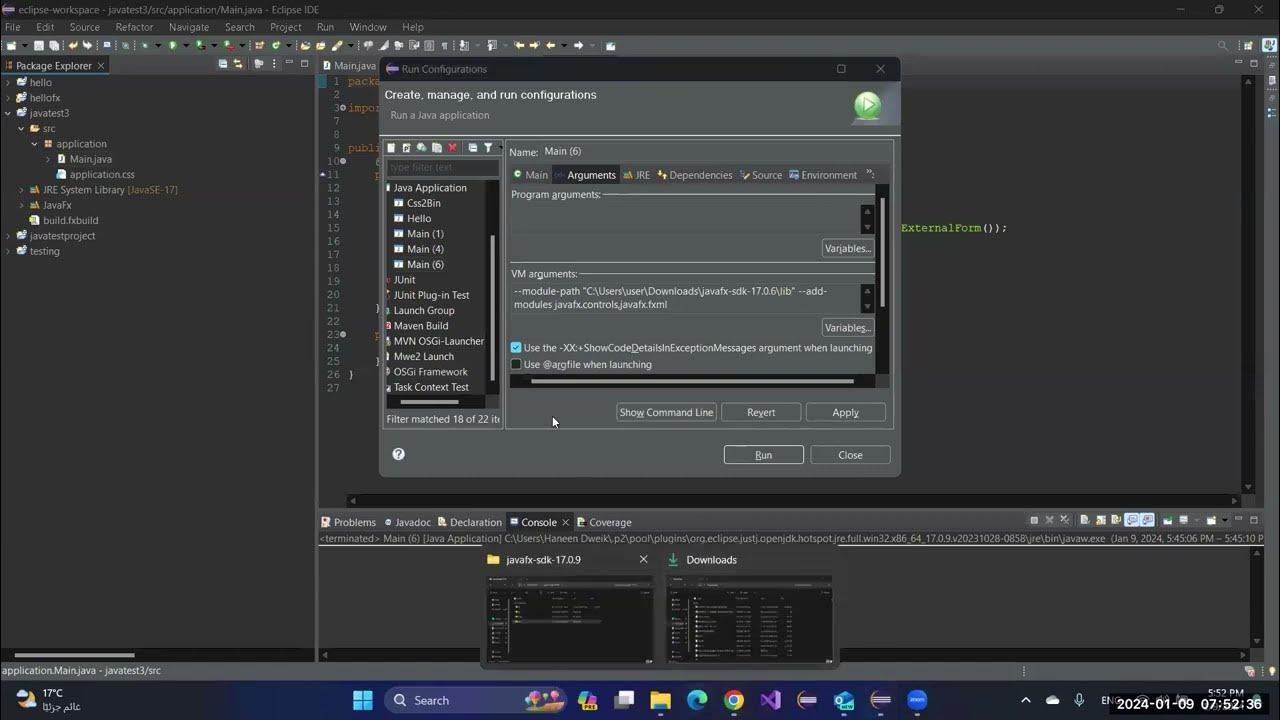This screenshot has width=1280, height=720.
Task: Open the Problems view tab
Action: 348,522
